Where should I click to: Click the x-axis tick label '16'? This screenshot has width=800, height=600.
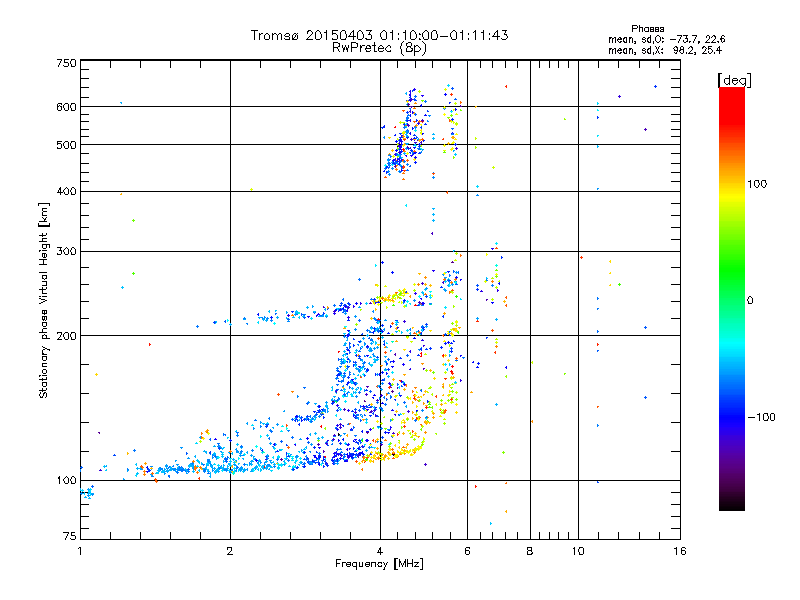pyautogui.click(x=680, y=551)
